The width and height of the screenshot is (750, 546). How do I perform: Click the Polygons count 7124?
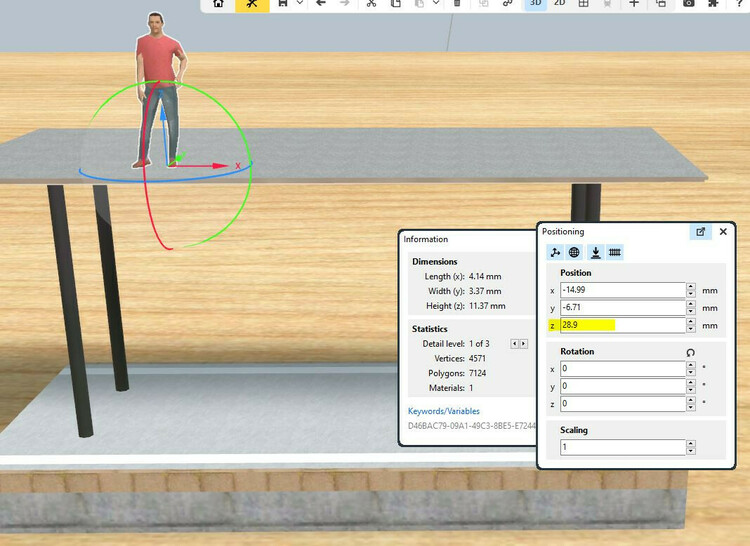click(477, 373)
